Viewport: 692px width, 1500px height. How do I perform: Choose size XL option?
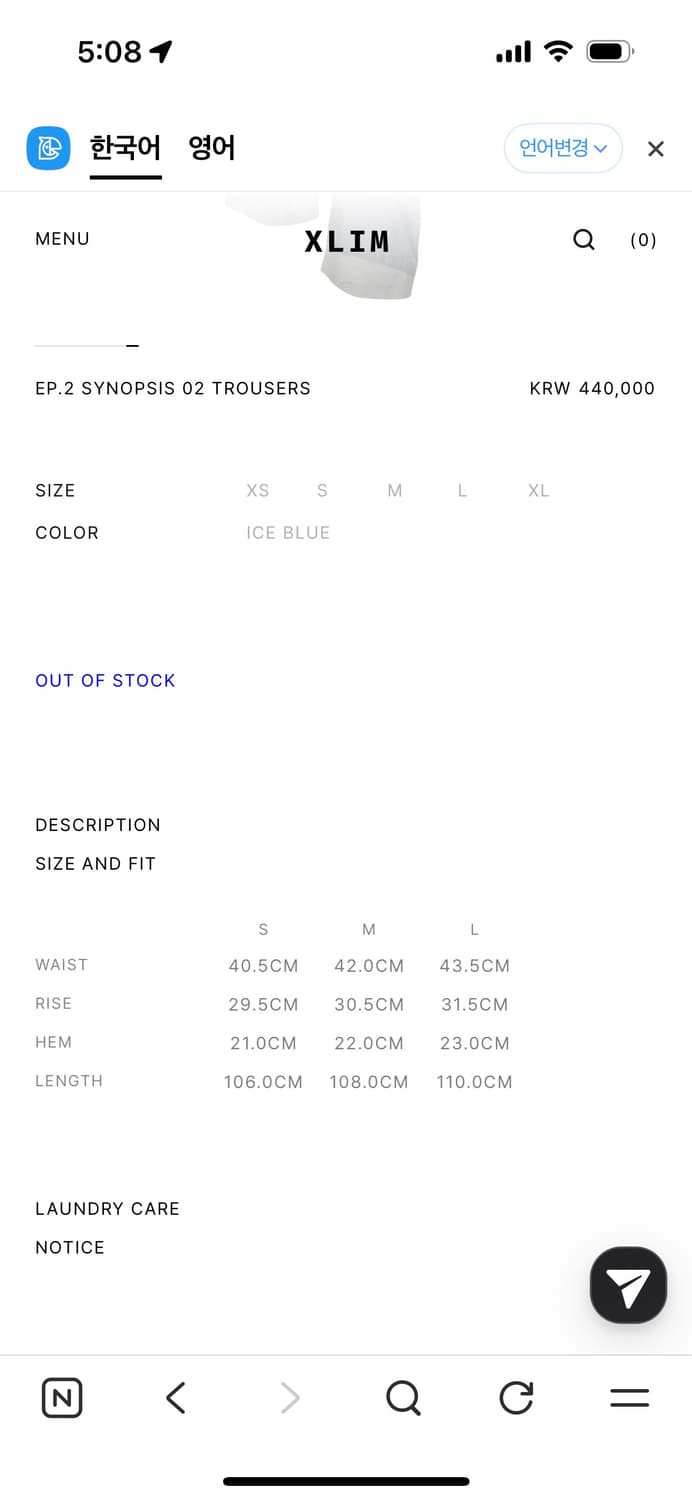coord(539,490)
